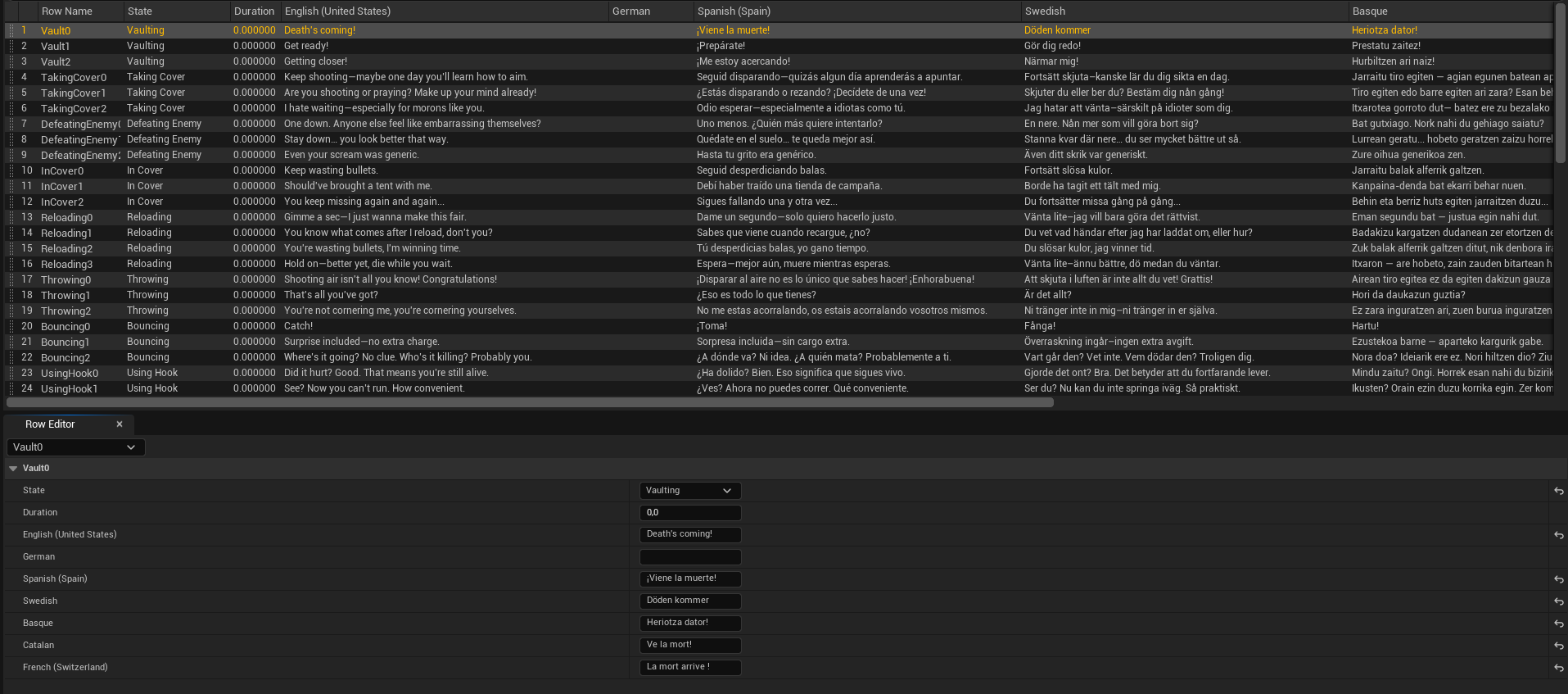Screen dimensions: 1568x694
Task: Click the Duration value input box
Action: [689, 513]
